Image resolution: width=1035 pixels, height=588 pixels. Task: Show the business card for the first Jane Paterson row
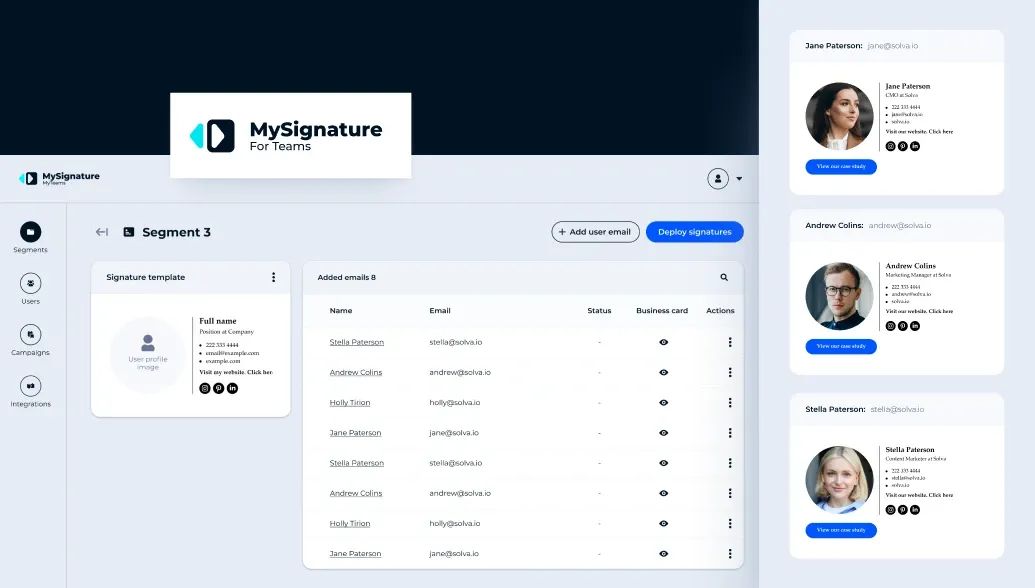tap(663, 433)
